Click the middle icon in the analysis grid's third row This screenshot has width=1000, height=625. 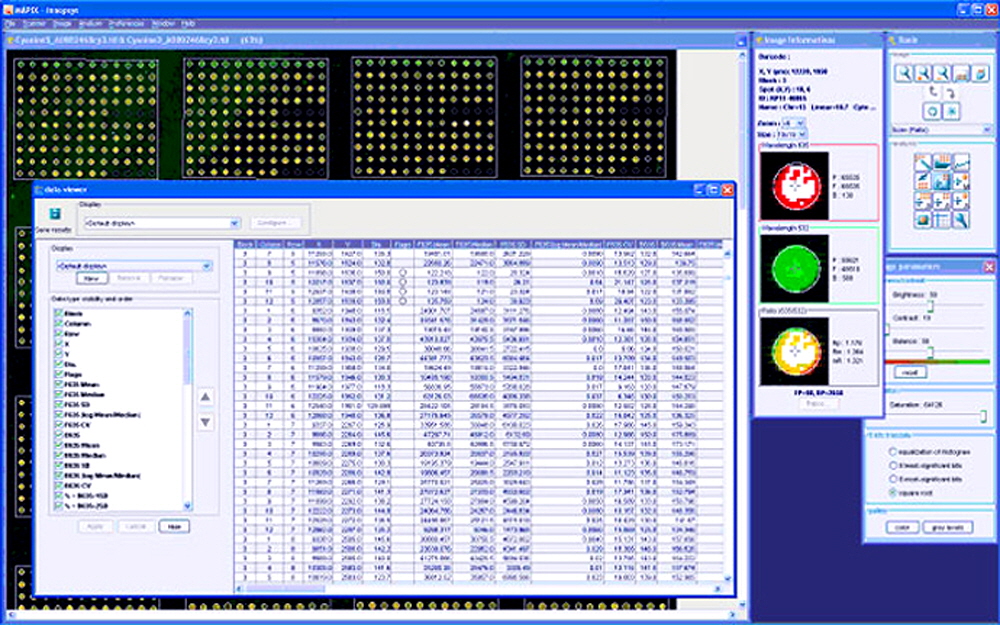tap(942, 202)
